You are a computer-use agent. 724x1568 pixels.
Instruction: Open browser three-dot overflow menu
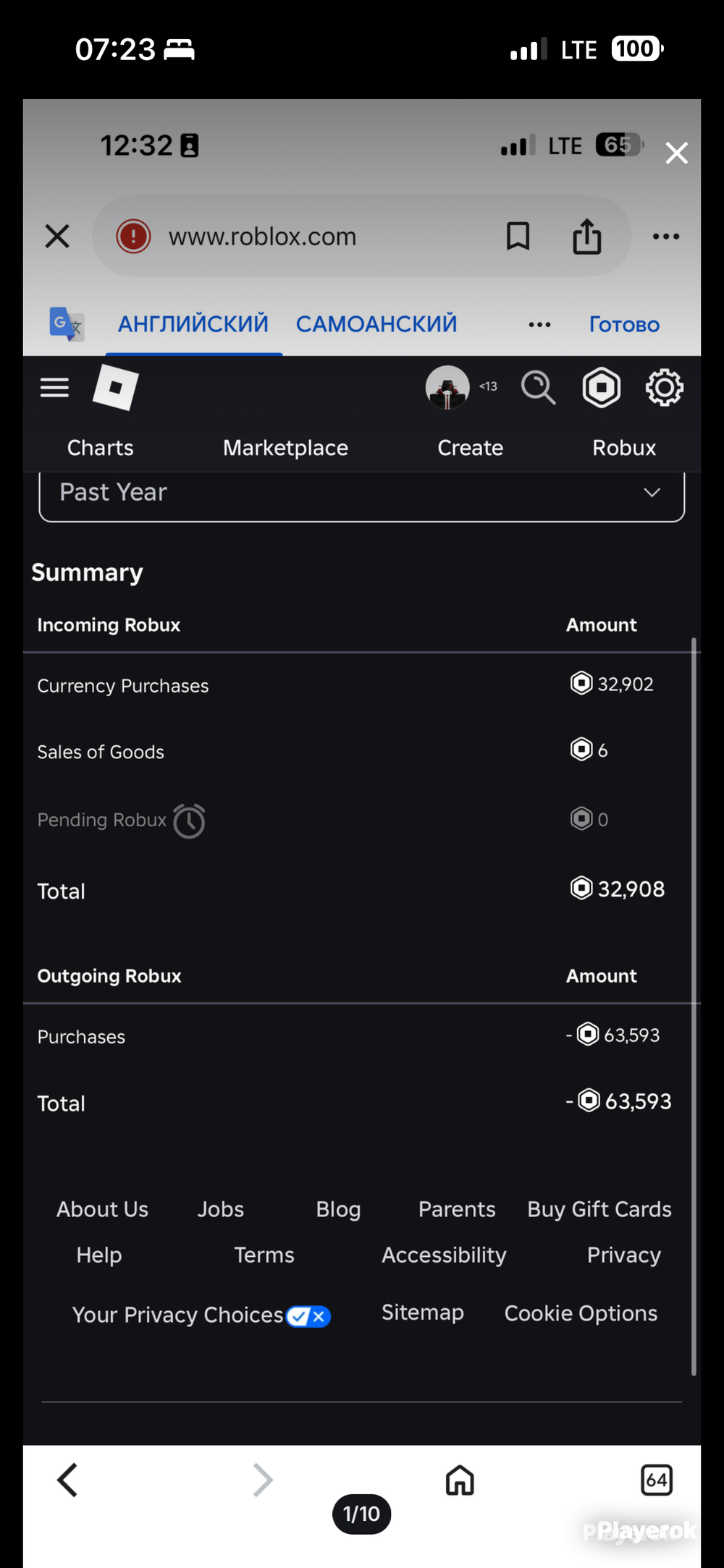coord(665,236)
